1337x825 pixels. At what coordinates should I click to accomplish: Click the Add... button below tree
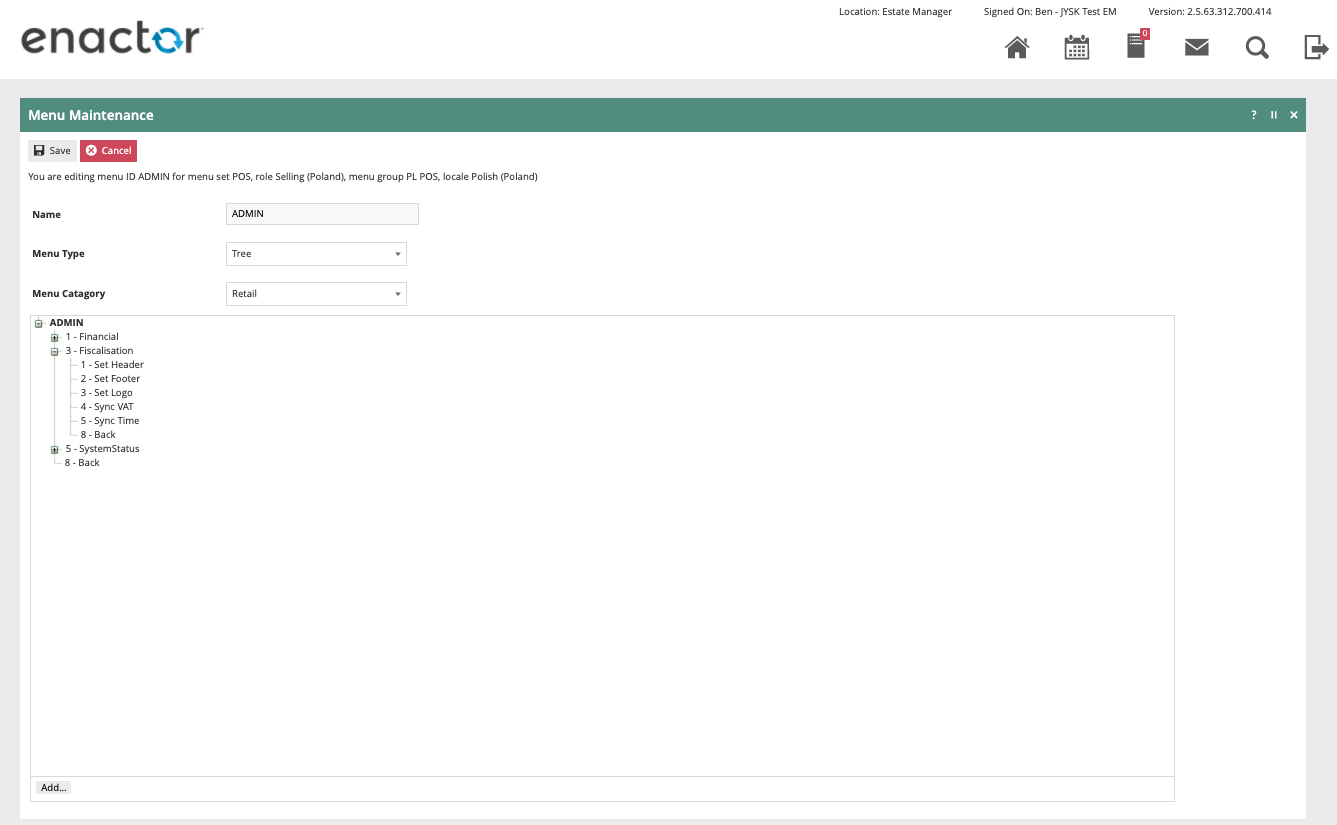click(x=53, y=788)
